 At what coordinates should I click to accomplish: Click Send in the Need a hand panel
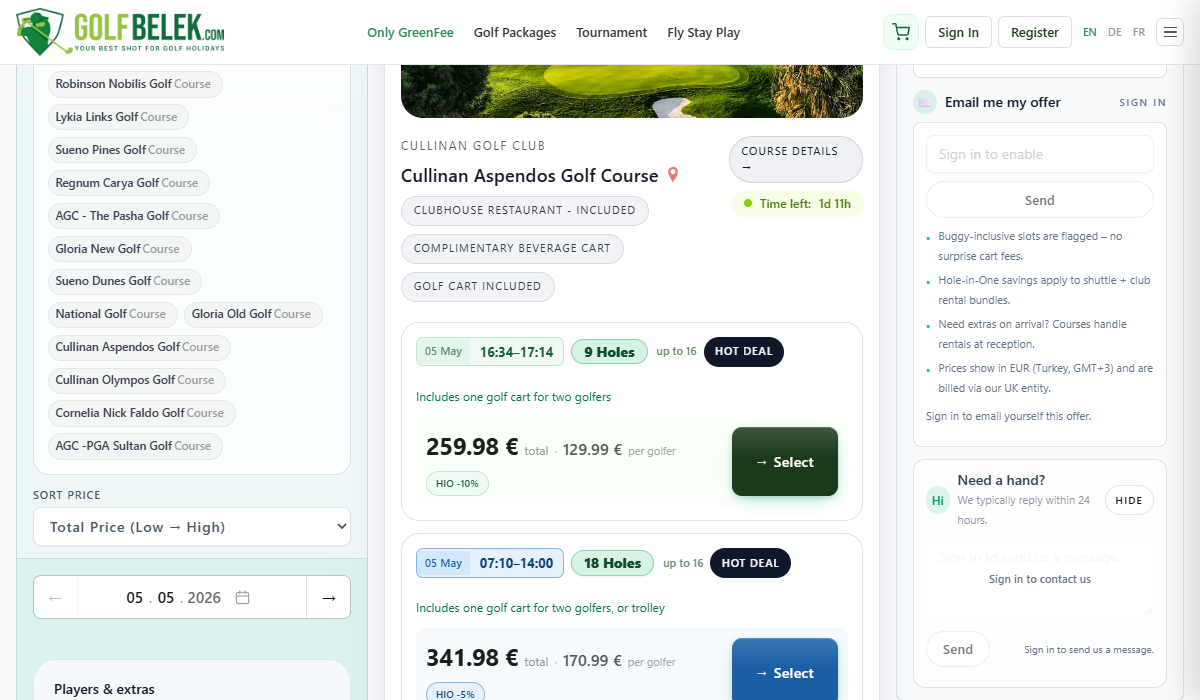[958, 649]
